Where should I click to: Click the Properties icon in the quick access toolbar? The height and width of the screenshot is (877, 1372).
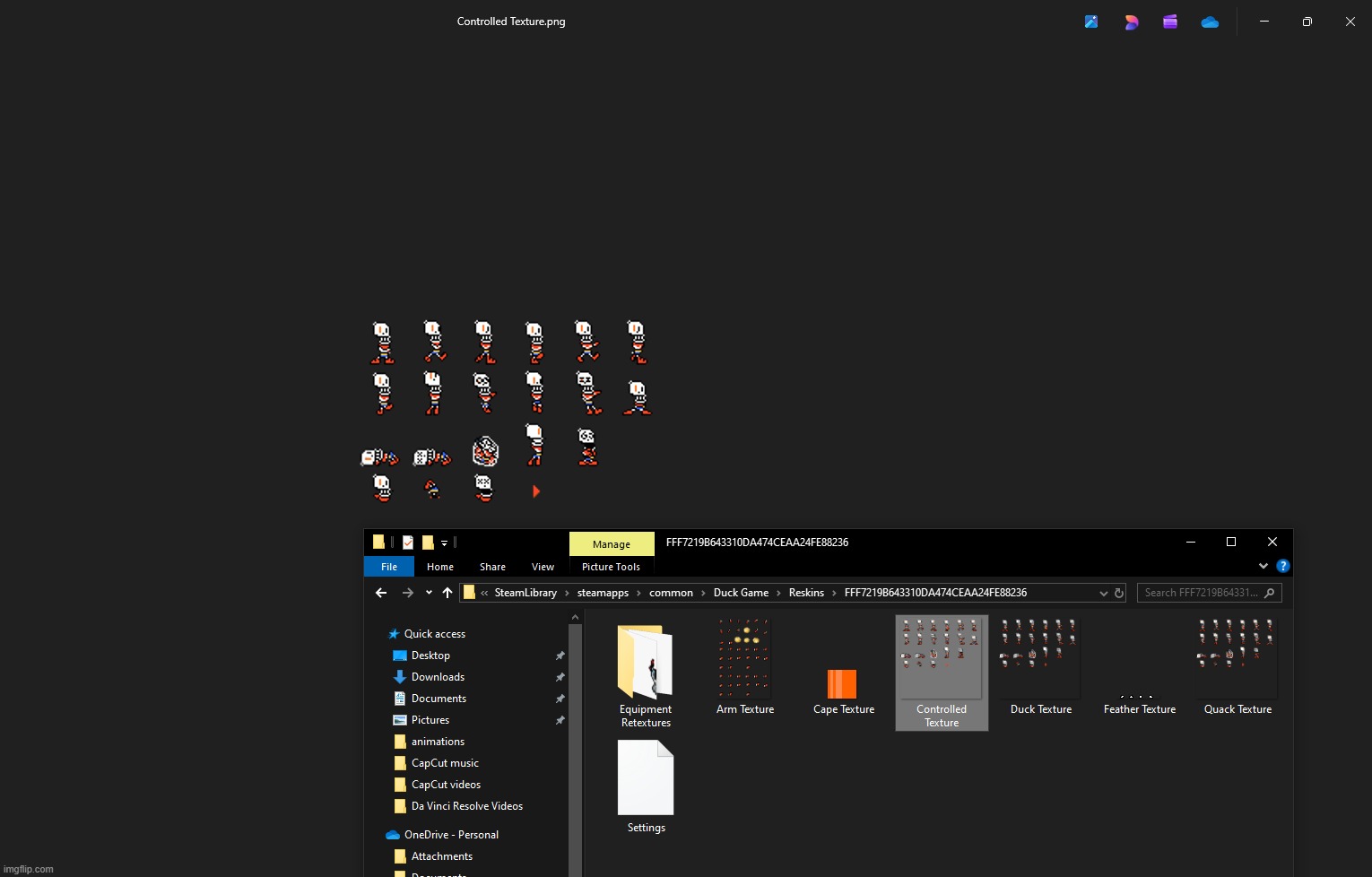click(x=408, y=542)
